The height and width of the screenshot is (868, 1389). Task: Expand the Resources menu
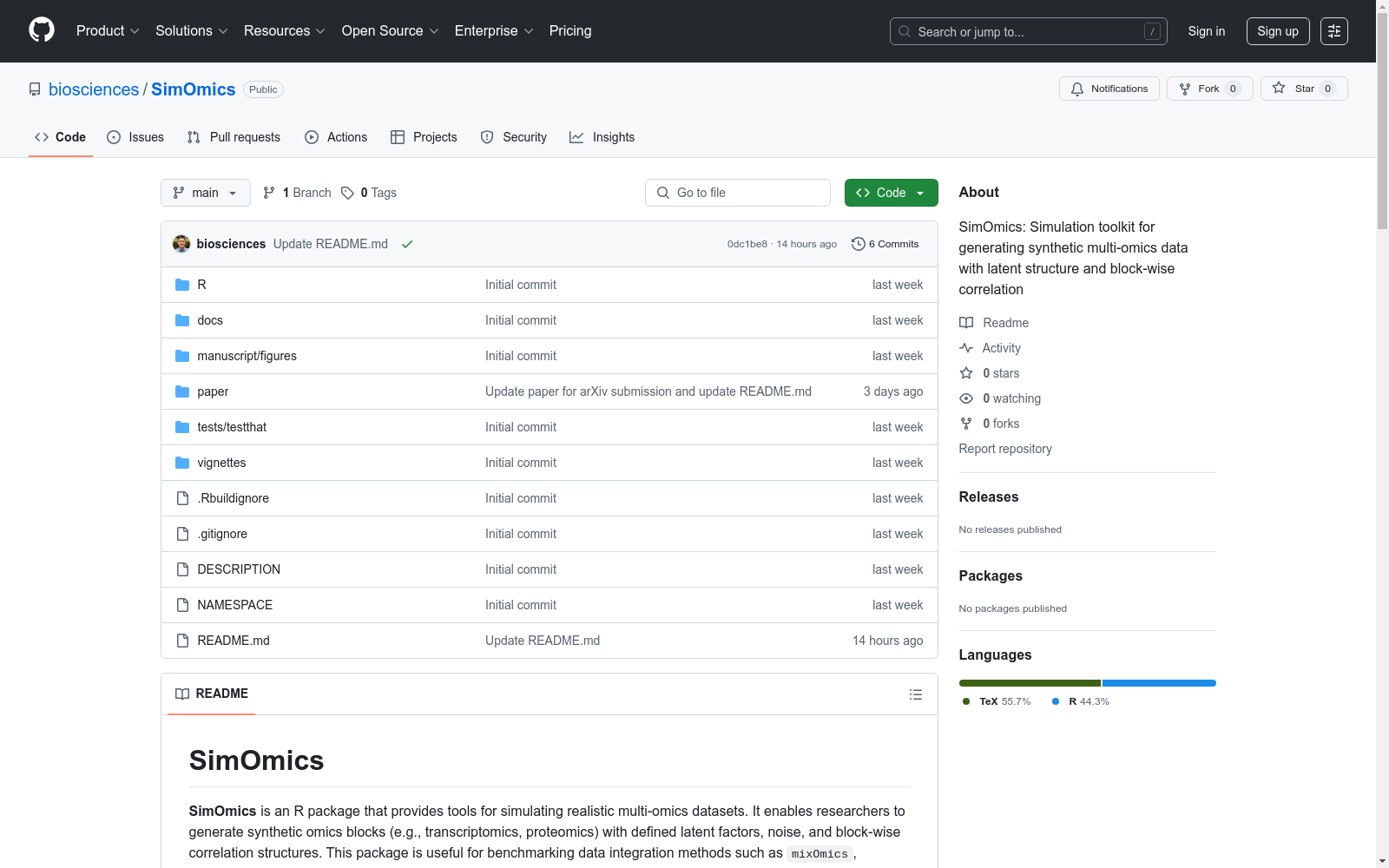[285, 31]
